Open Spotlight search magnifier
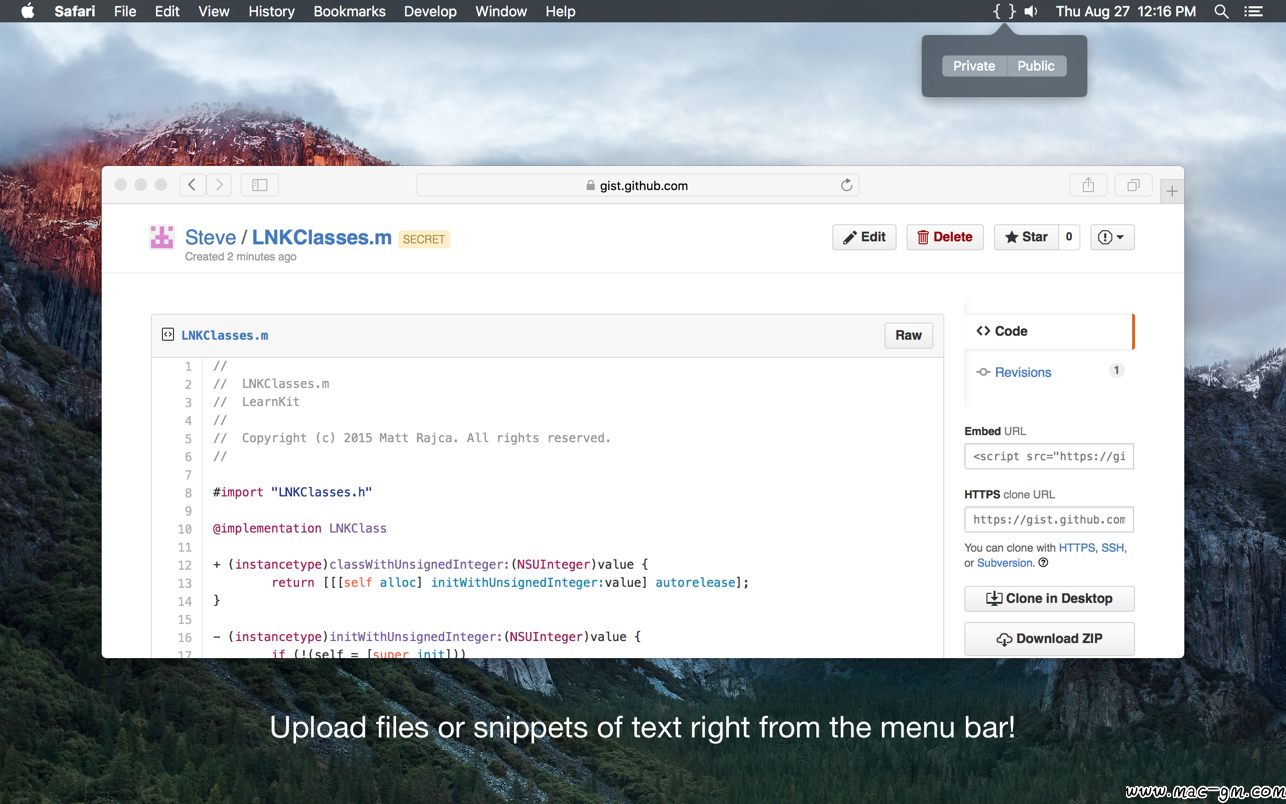 coord(1221,11)
